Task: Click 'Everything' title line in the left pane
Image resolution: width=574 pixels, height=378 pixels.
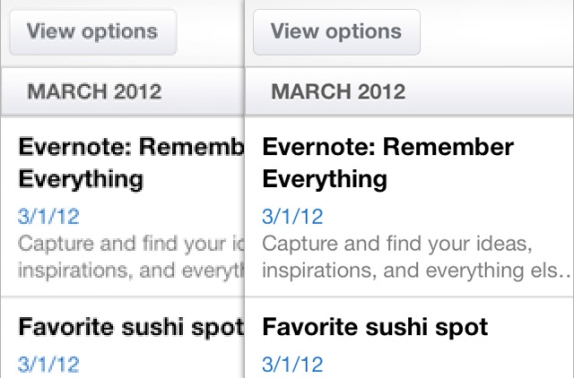Action: [81, 179]
